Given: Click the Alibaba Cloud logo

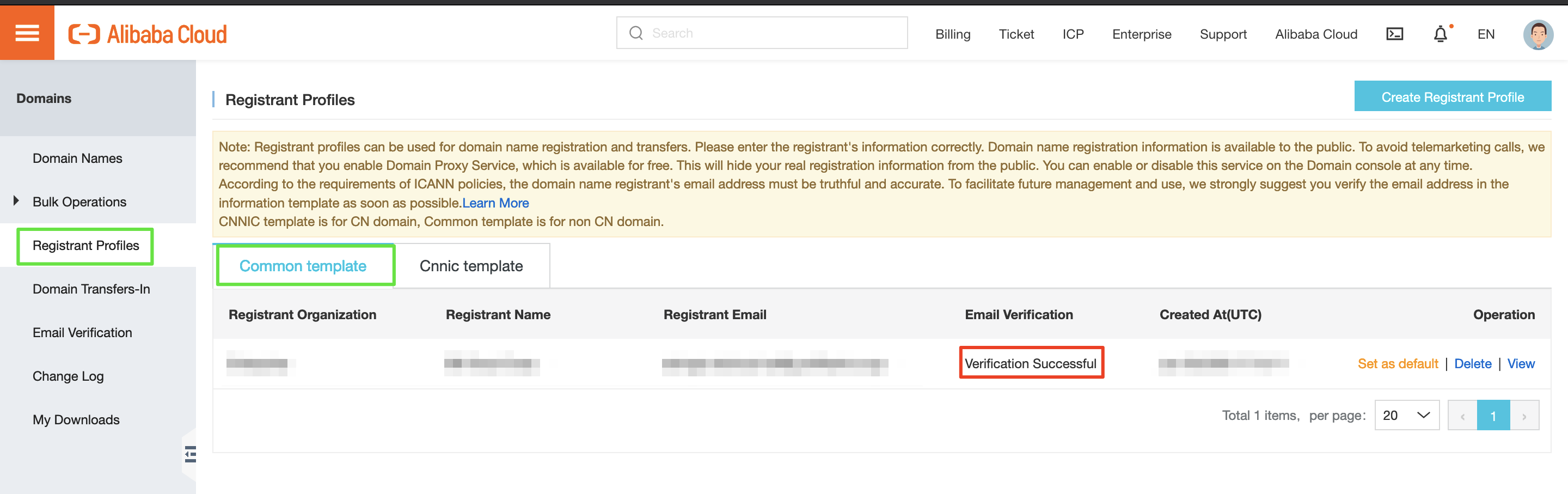Looking at the screenshot, I should tap(148, 33).
